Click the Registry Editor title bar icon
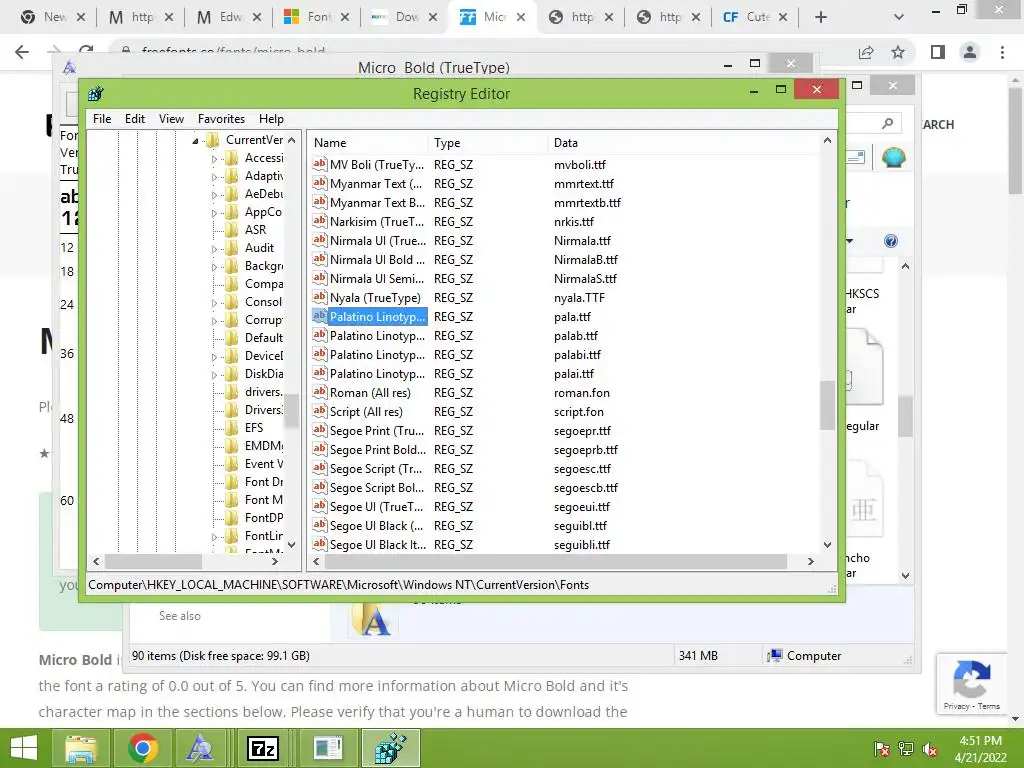The image size is (1024, 768). pos(96,94)
